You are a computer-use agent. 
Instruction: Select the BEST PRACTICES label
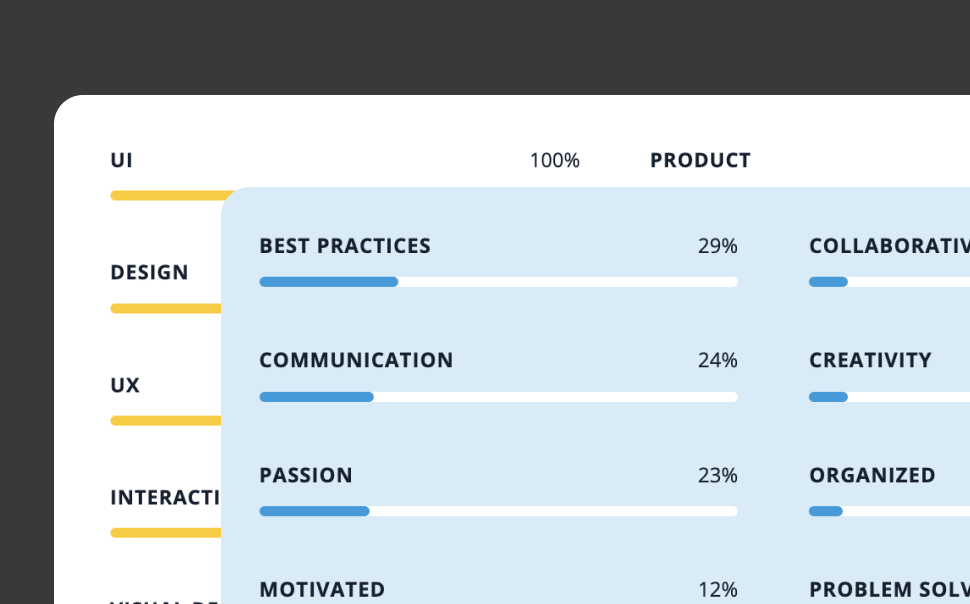tap(345, 246)
